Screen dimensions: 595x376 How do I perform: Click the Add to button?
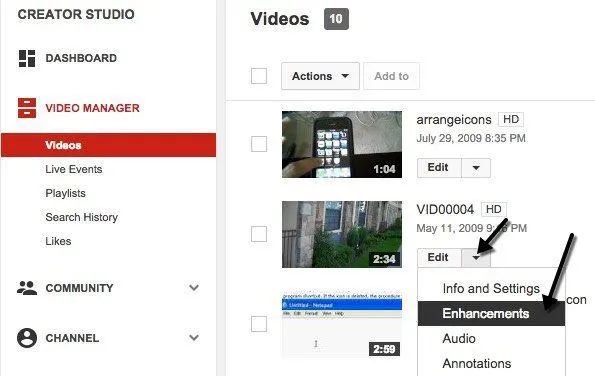pos(391,76)
